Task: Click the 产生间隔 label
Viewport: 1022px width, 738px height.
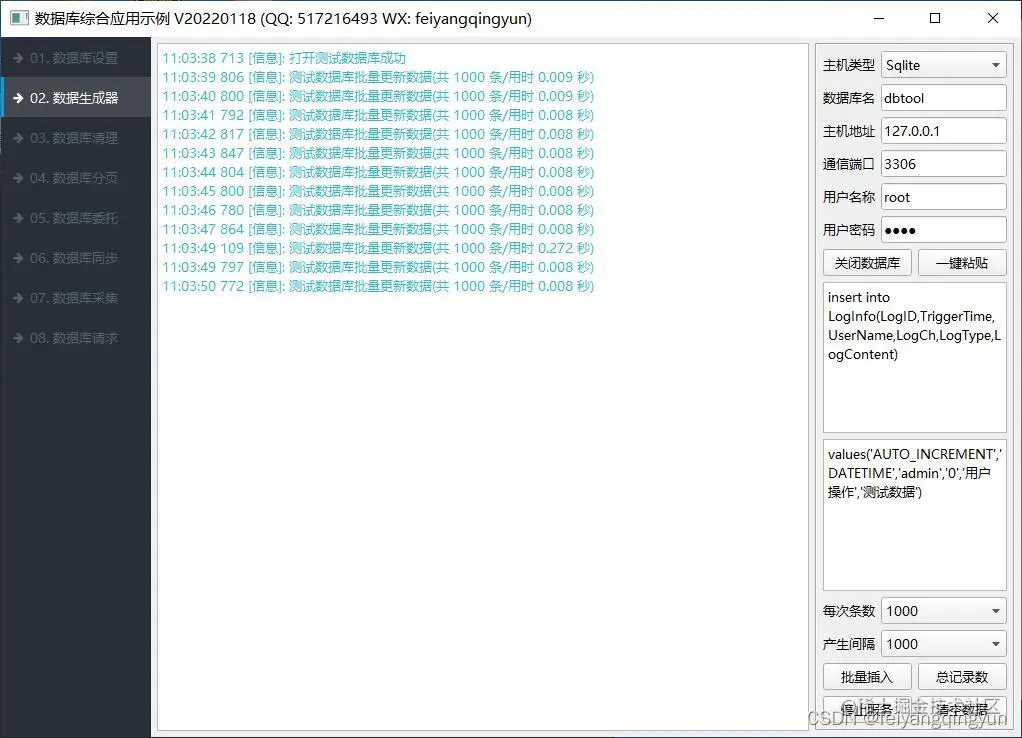Action: pyautogui.click(x=849, y=644)
